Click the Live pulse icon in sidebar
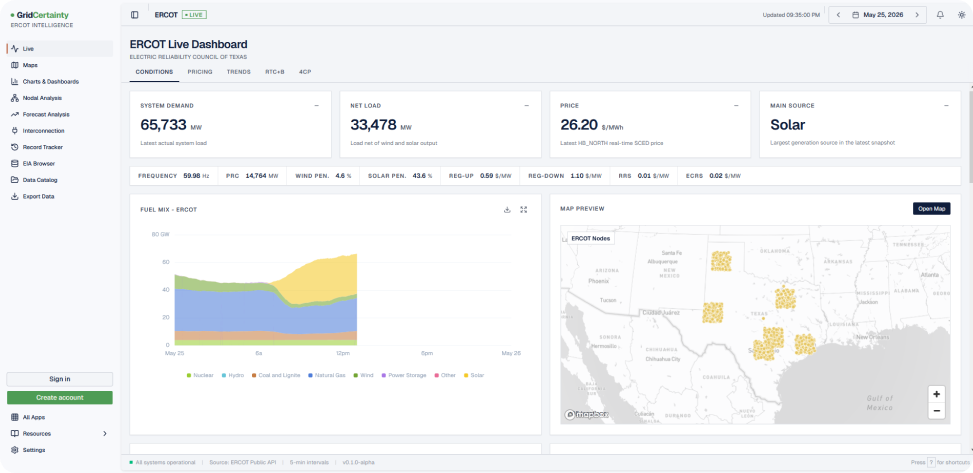 pyautogui.click(x=15, y=48)
